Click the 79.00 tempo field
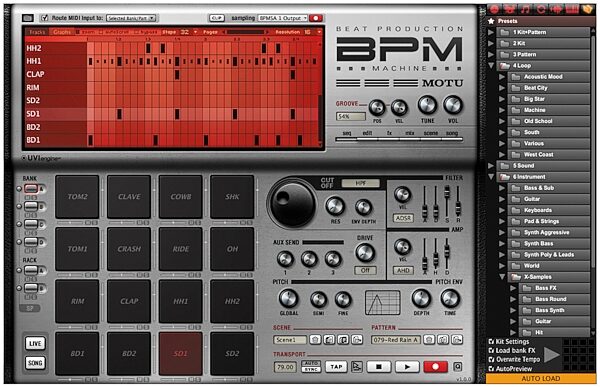Viewport: 600px width, 387px height. pyautogui.click(x=285, y=367)
